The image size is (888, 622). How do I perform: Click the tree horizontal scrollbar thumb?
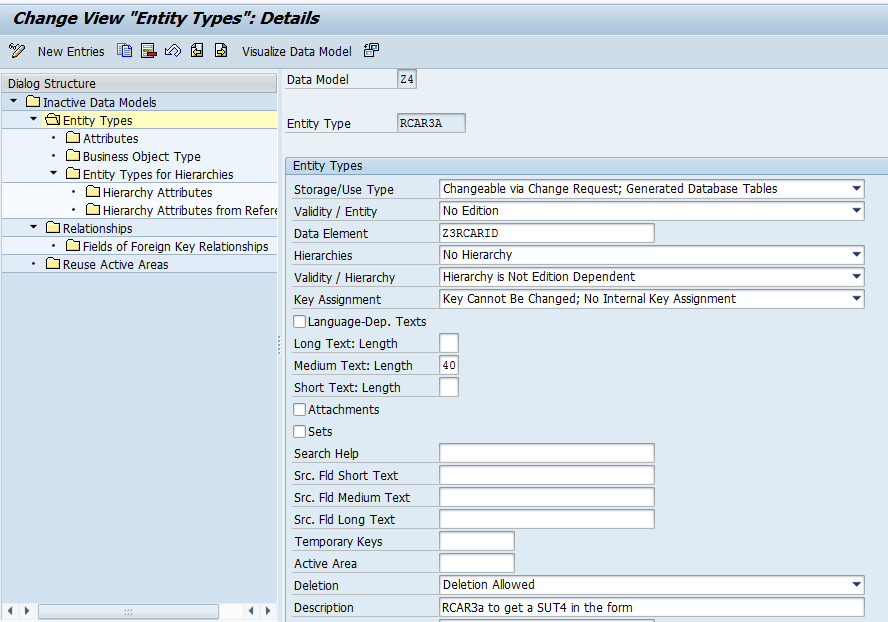[x=128, y=611]
